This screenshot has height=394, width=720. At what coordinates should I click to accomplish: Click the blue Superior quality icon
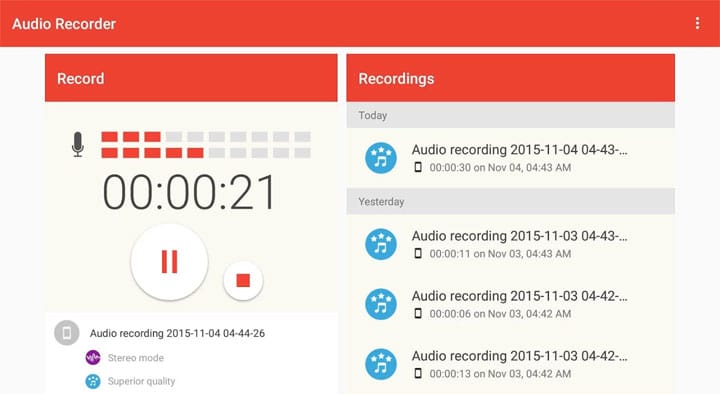93,381
